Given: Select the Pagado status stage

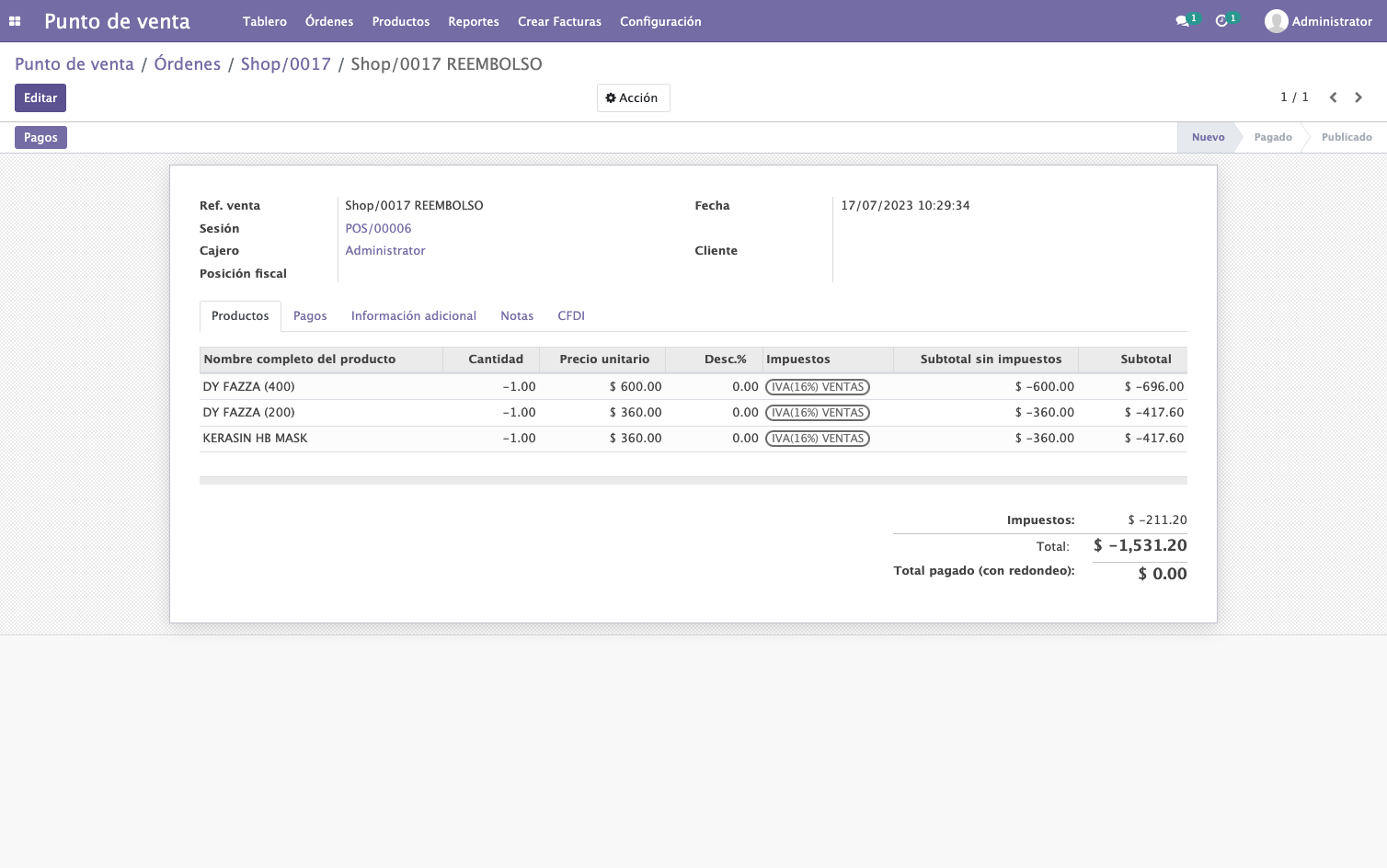Looking at the screenshot, I should 1273,137.
